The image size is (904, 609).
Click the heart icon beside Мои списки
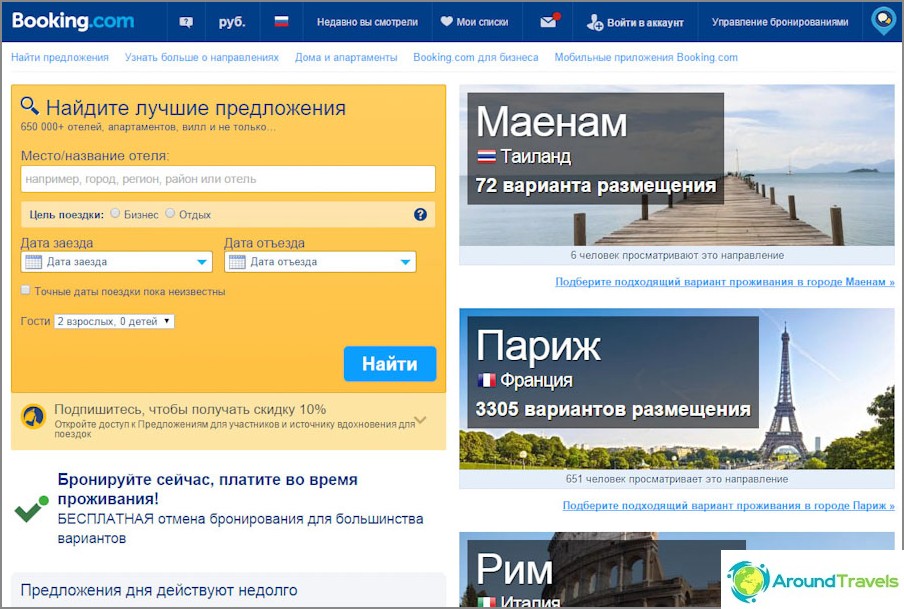pos(446,22)
